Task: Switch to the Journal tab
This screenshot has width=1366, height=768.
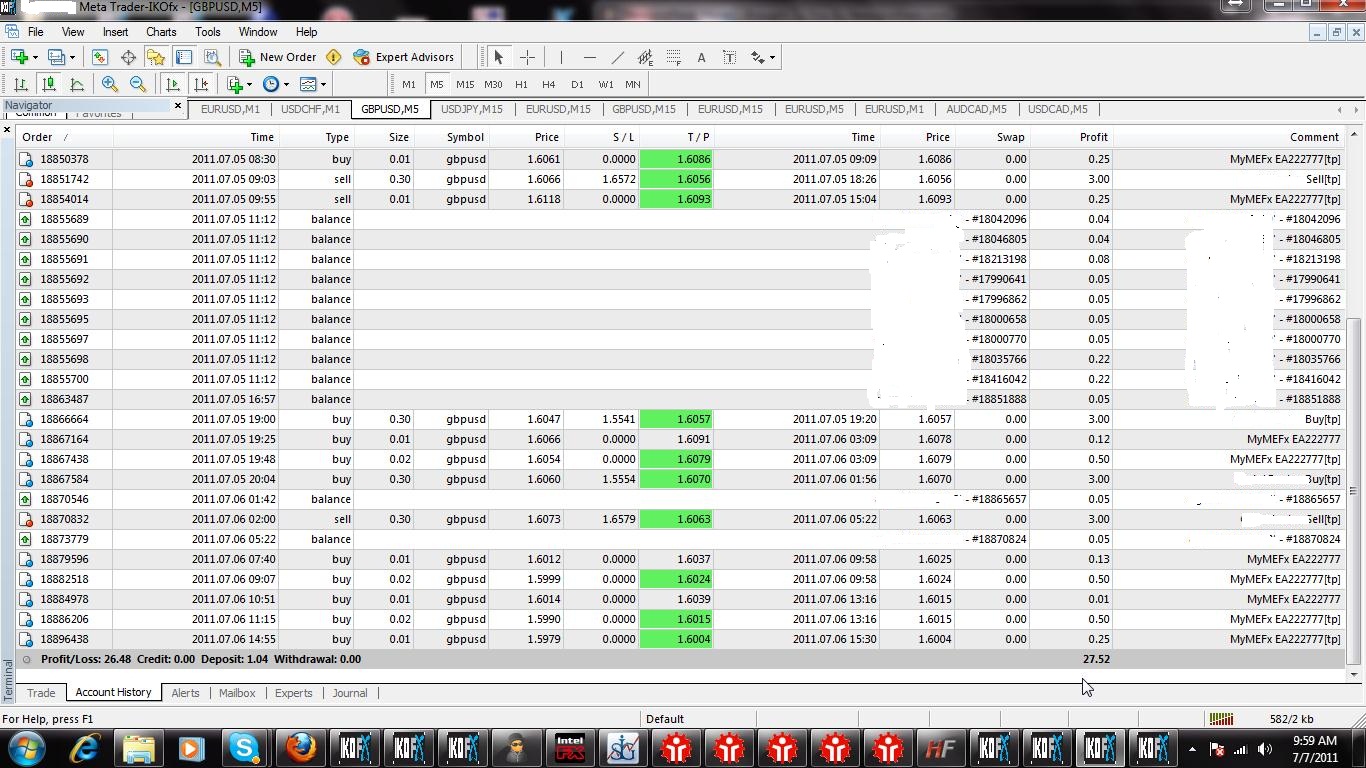Action: pyautogui.click(x=350, y=693)
